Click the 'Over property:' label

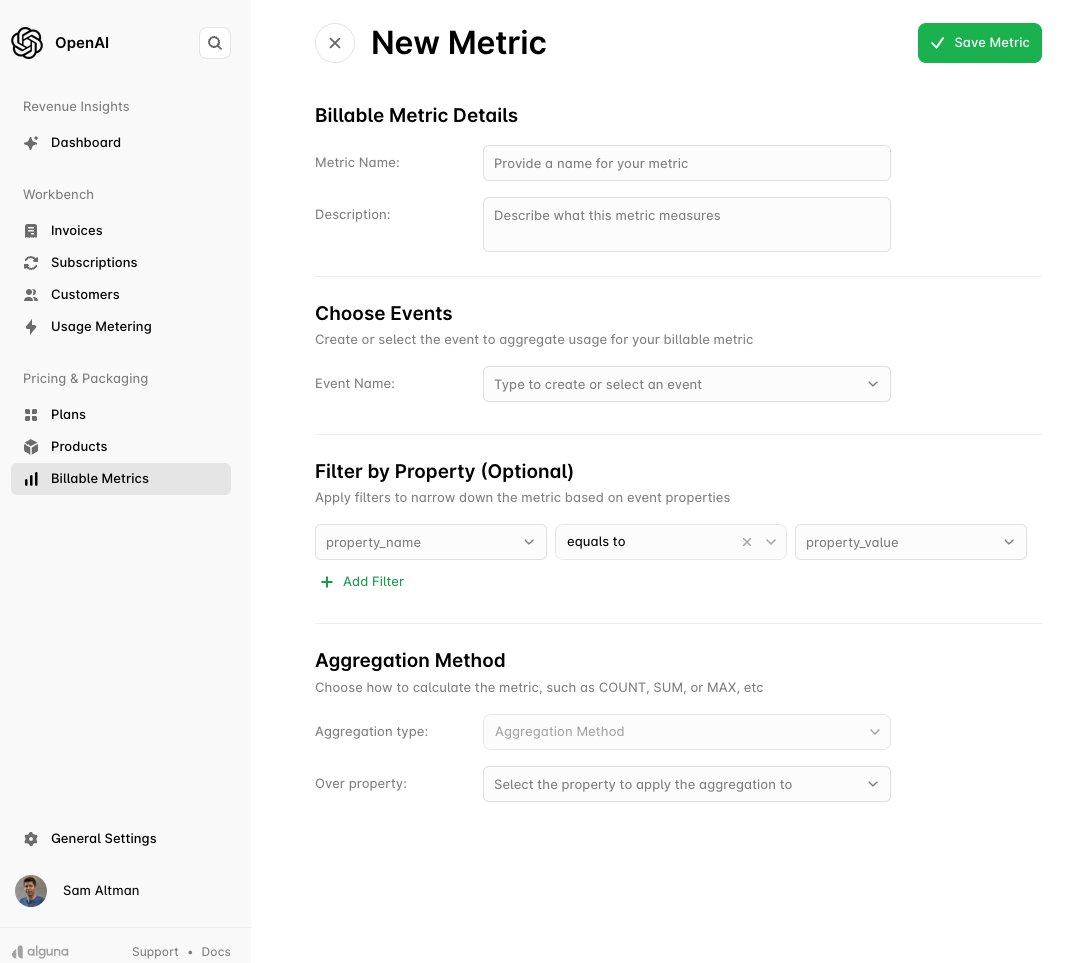click(360, 784)
